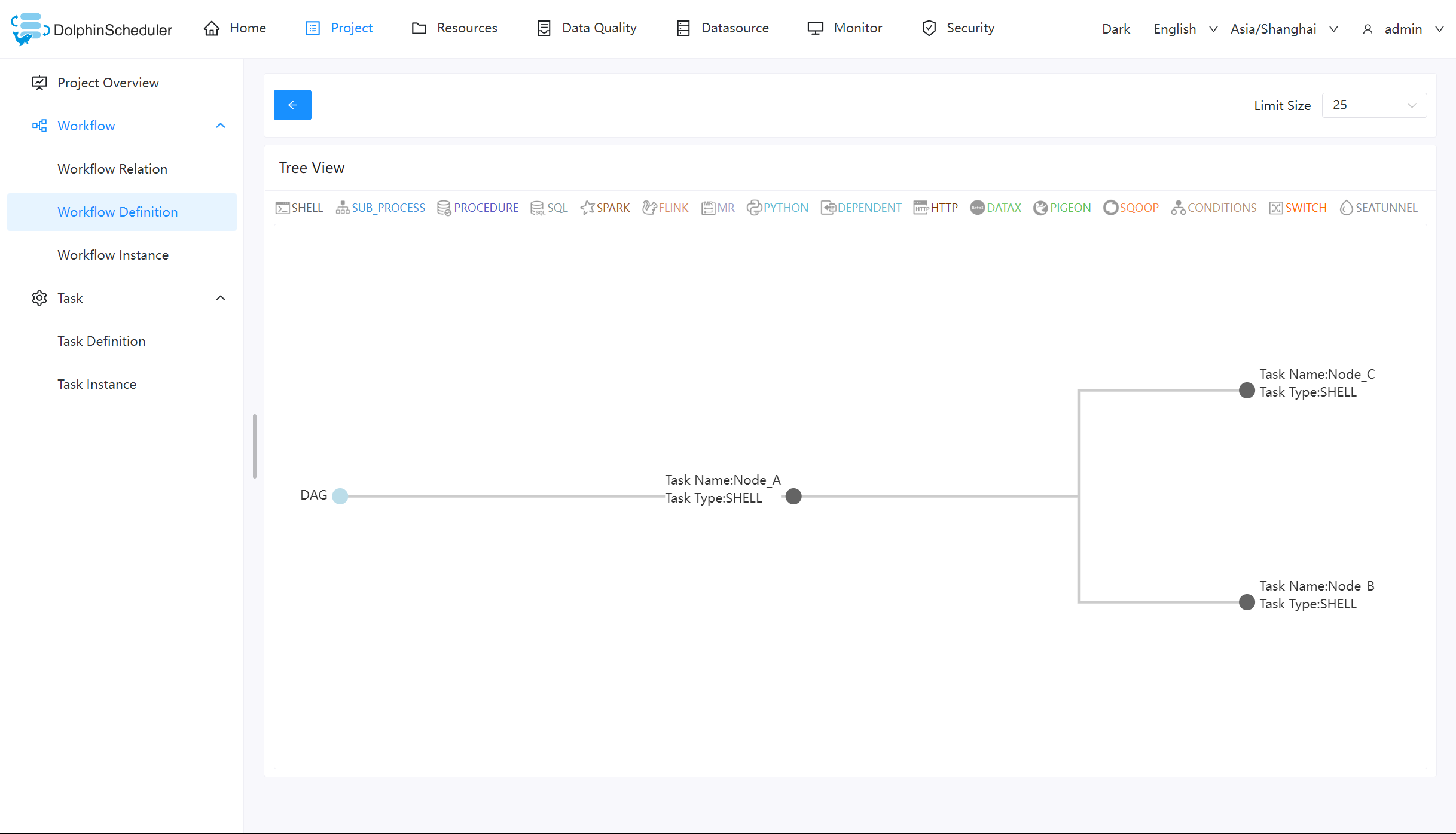The width and height of the screenshot is (1456, 834).
Task: Open Workflow Instance page
Action: pos(113,254)
